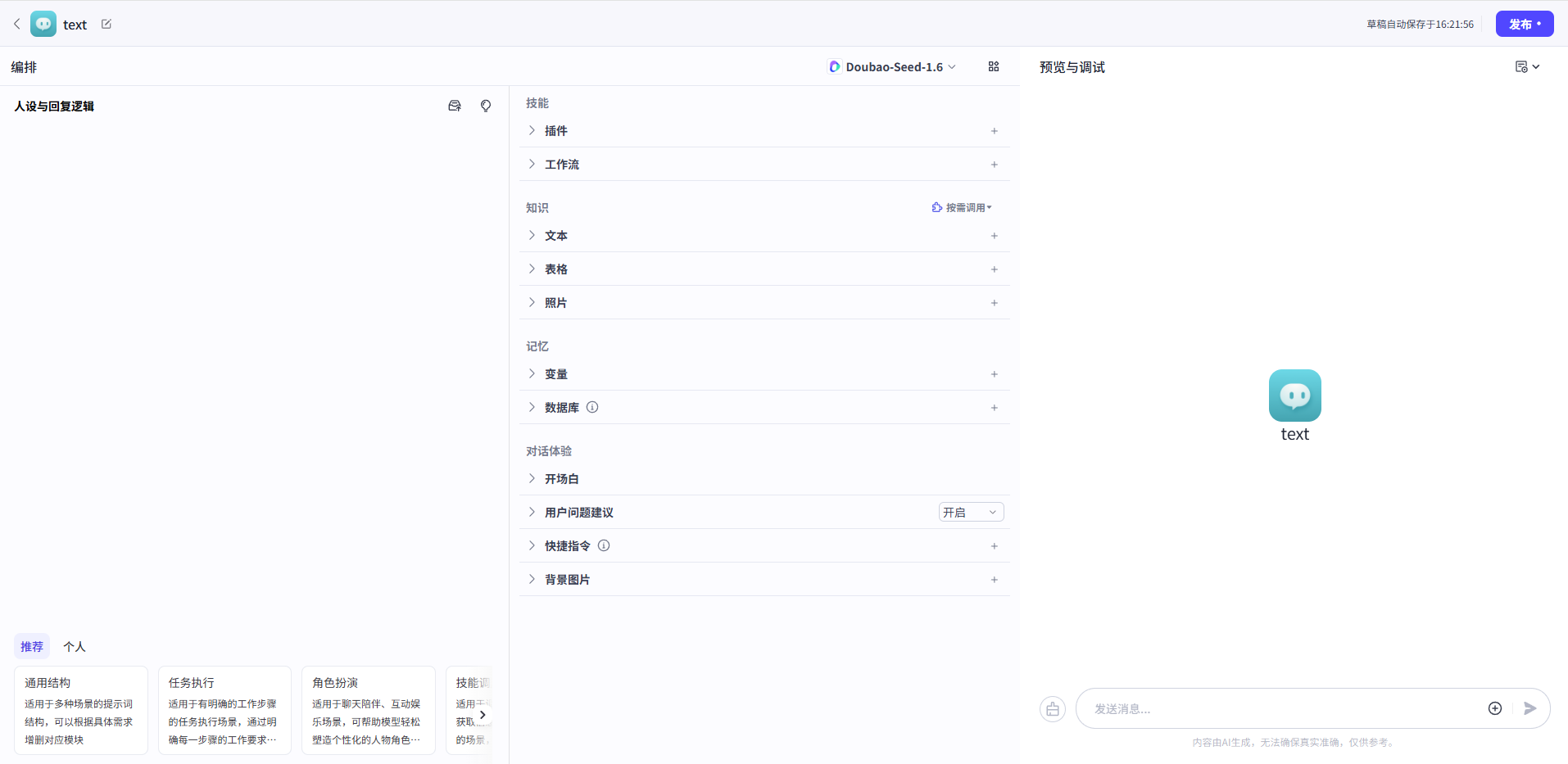Open the 开启 dropdown for user suggestions

972,512
